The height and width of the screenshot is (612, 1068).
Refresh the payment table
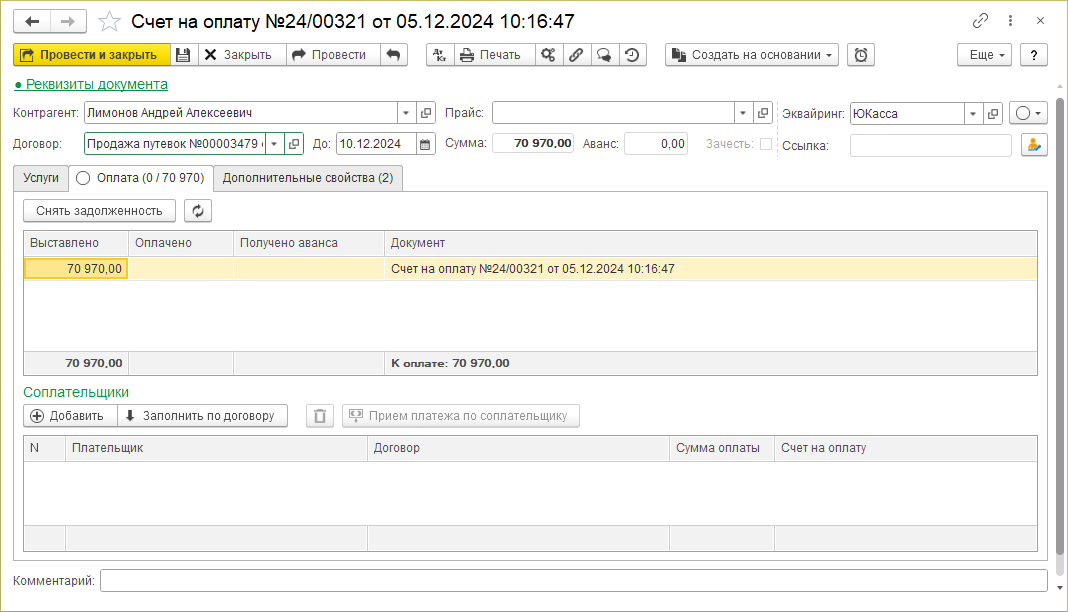(x=198, y=211)
